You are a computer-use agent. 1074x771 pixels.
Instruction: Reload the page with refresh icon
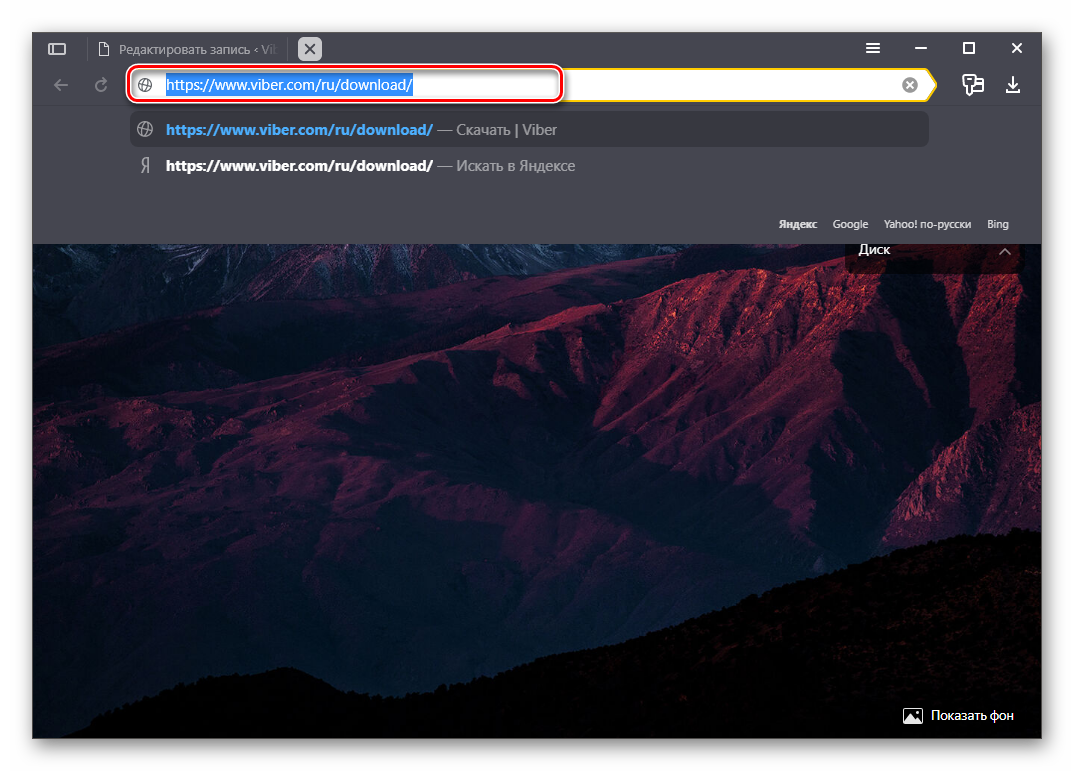(101, 85)
